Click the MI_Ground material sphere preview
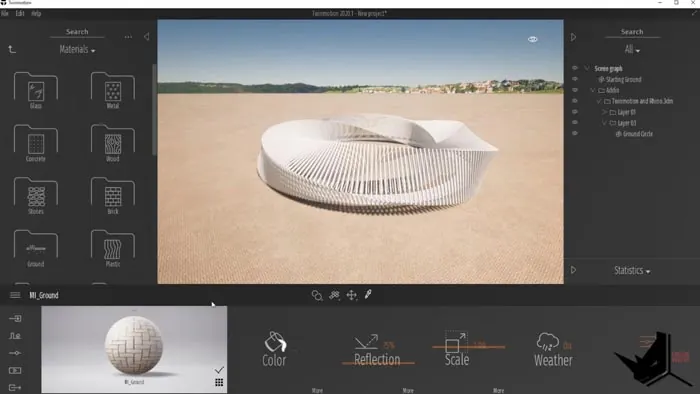The image size is (700, 394). pos(134,345)
